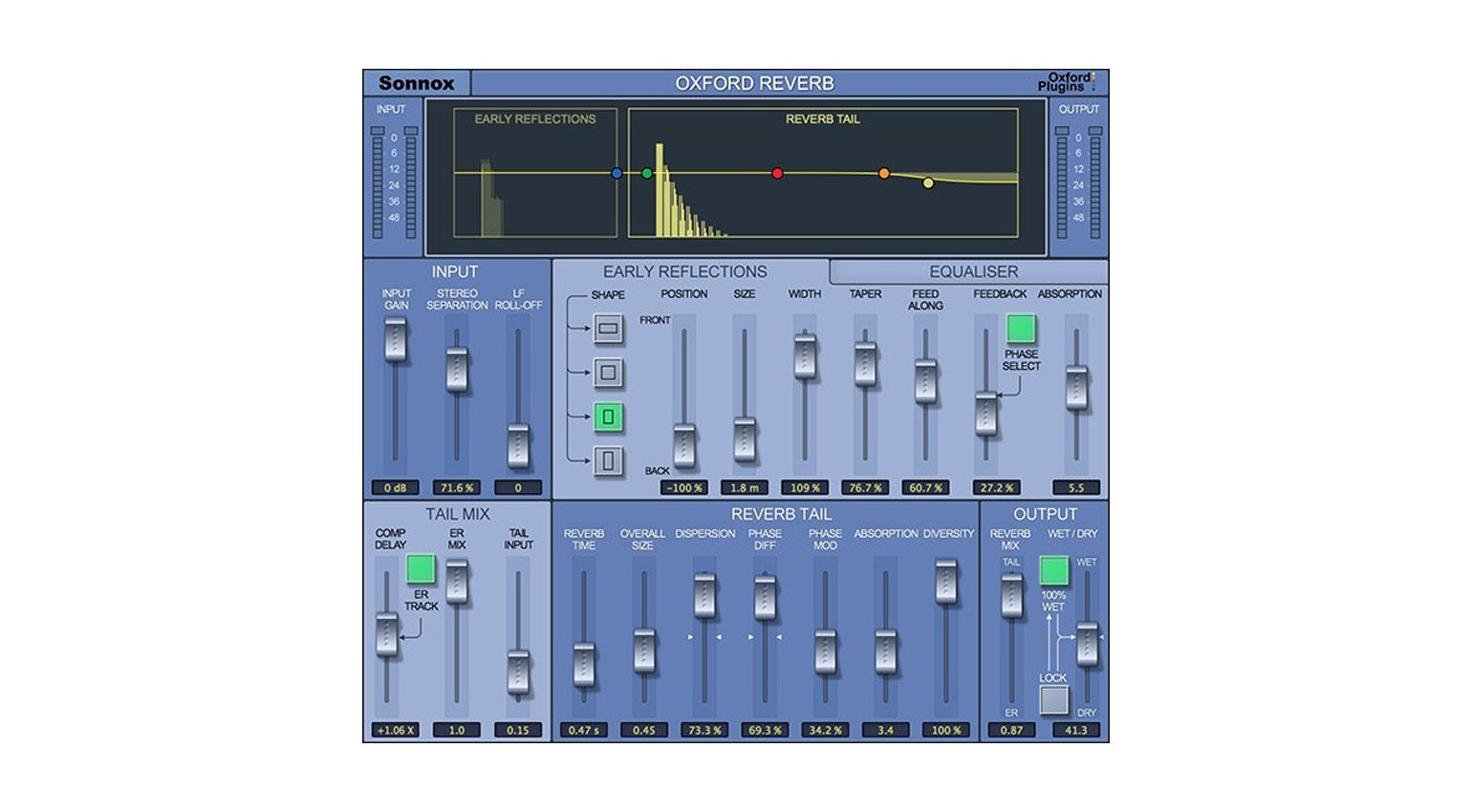Click the Size slider handle
Screen dimensions: 1472x812
point(745,439)
